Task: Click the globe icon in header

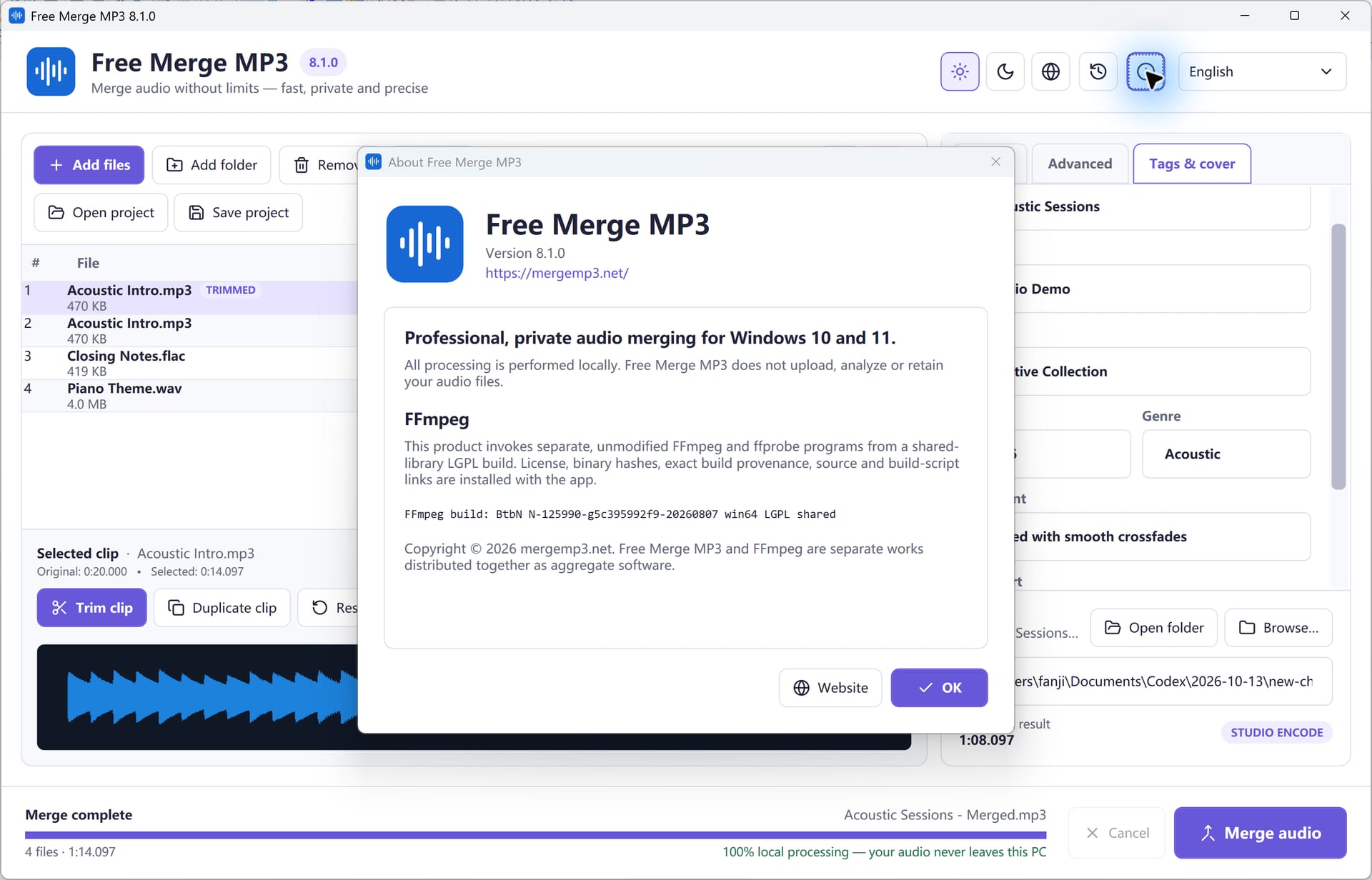Action: coord(1050,71)
